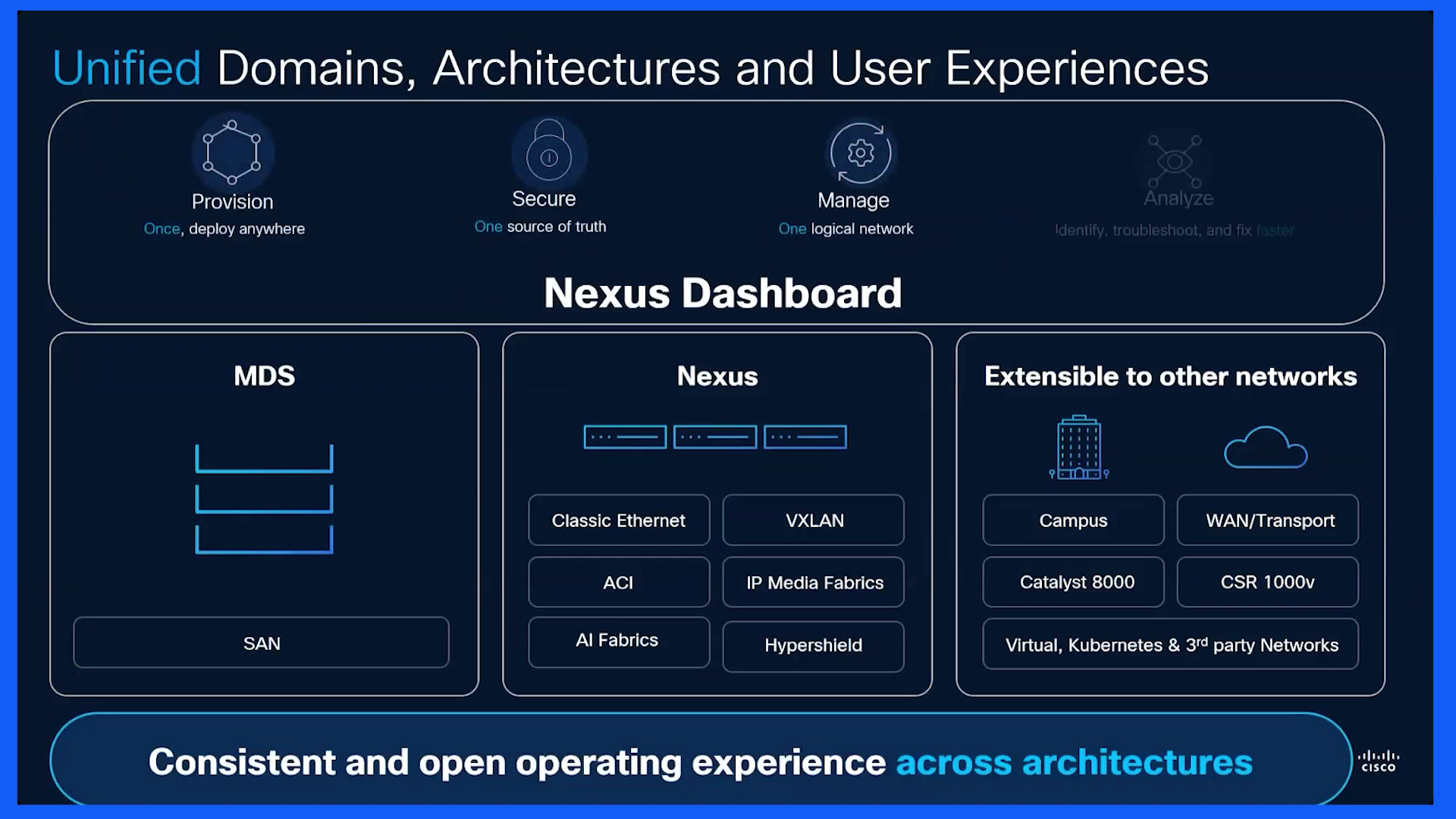This screenshot has width=1456, height=819.
Task: Select the VXLAN box
Action: coord(814,520)
